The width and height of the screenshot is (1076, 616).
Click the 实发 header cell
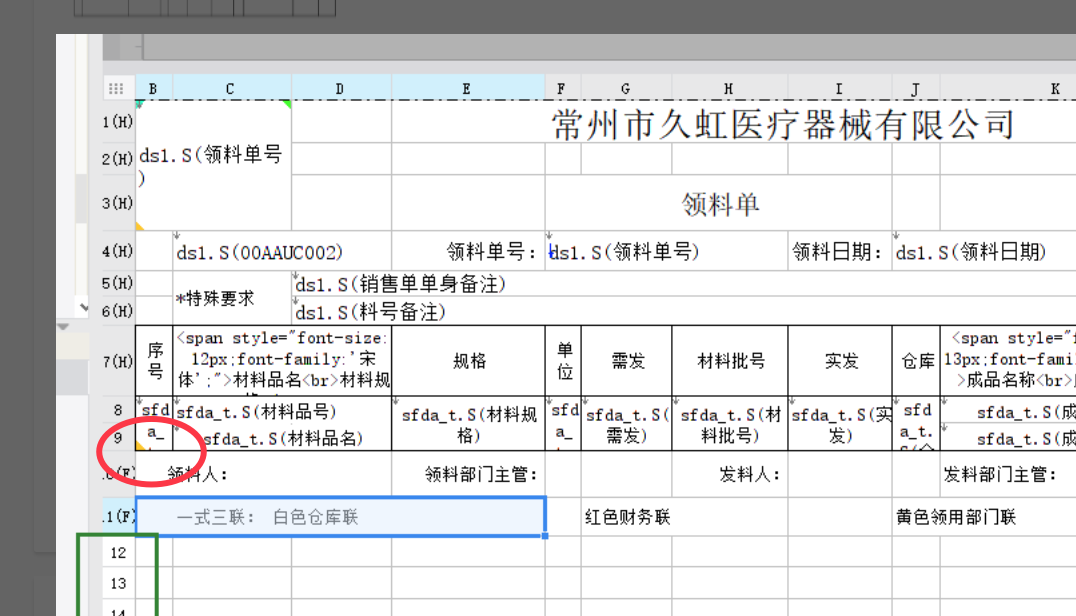tap(840, 361)
